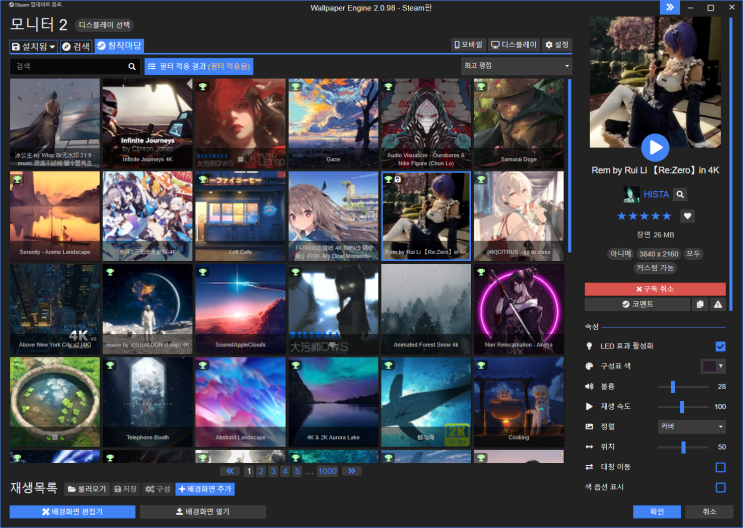Screen dimensions: 743x528
Task: Click the 볼륨 slider handle
Action: pos(672,387)
